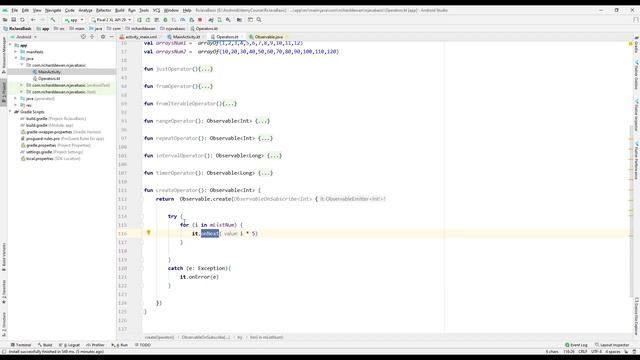
Task: Select gradle-wrapper.properties file
Action: pos(61,132)
